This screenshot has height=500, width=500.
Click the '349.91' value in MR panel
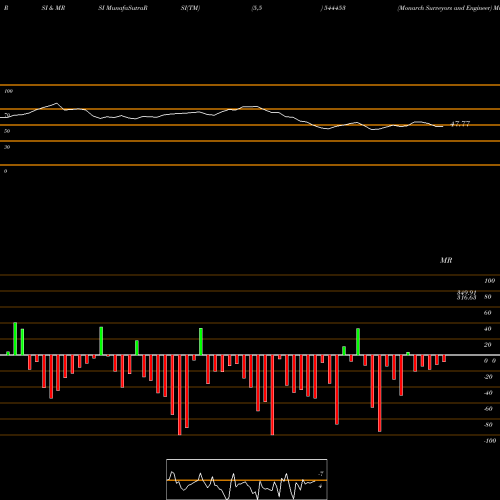466,293
